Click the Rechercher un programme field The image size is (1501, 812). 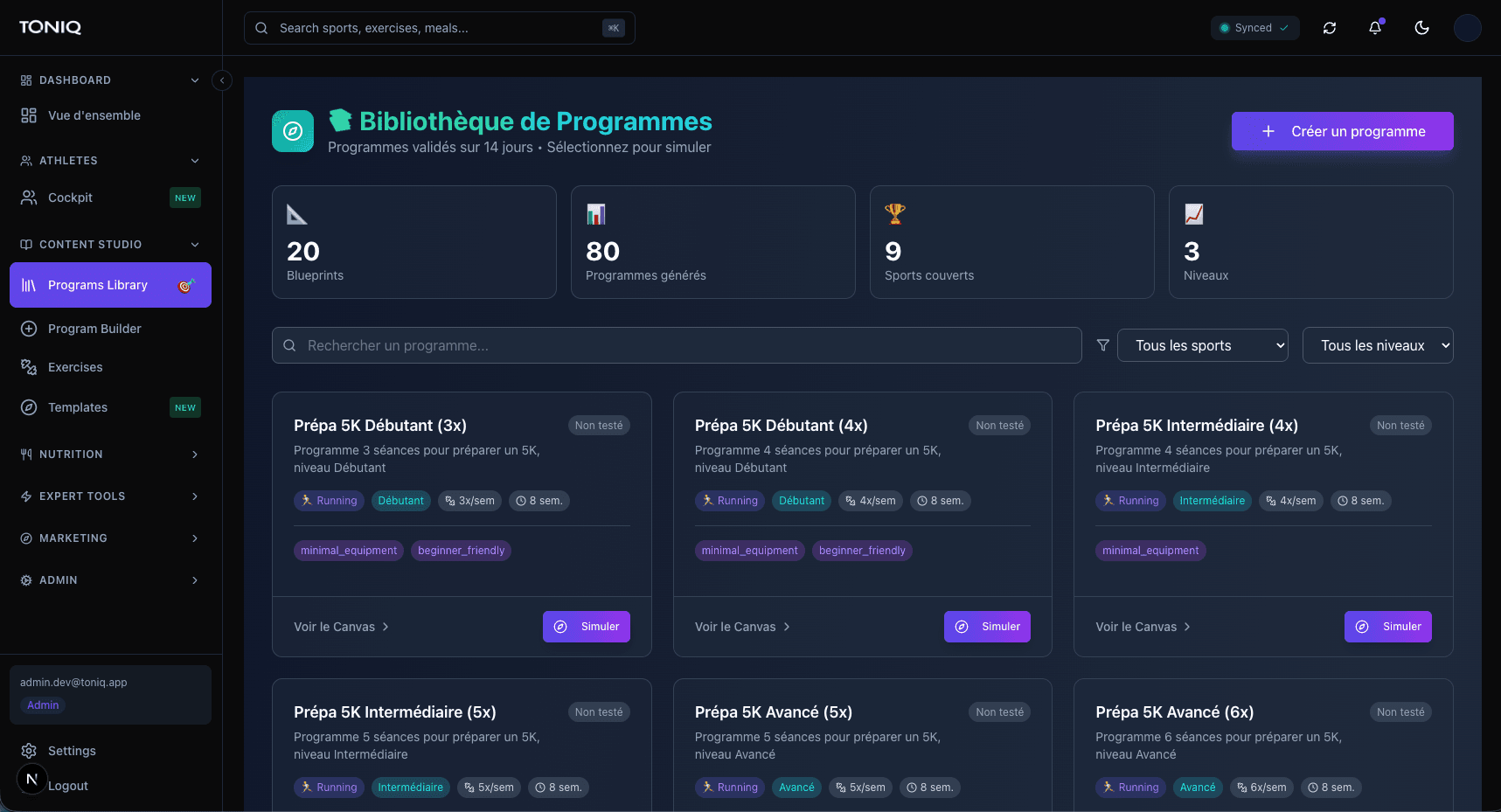677,345
